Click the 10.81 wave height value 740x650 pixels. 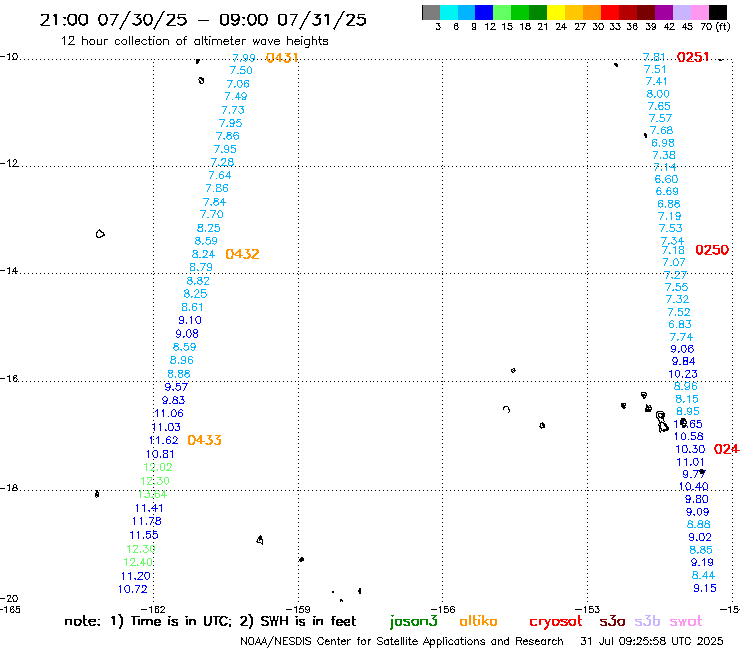tap(160, 454)
